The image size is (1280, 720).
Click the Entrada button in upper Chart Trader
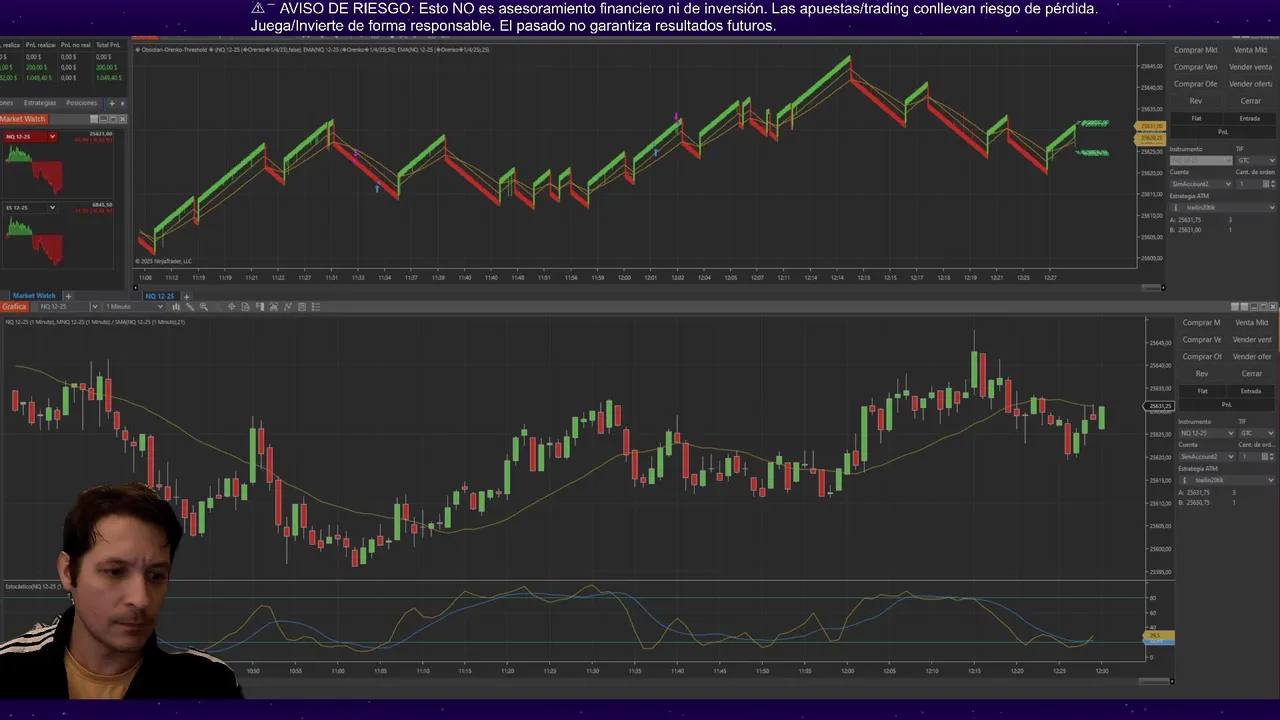pyautogui.click(x=1250, y=118)
